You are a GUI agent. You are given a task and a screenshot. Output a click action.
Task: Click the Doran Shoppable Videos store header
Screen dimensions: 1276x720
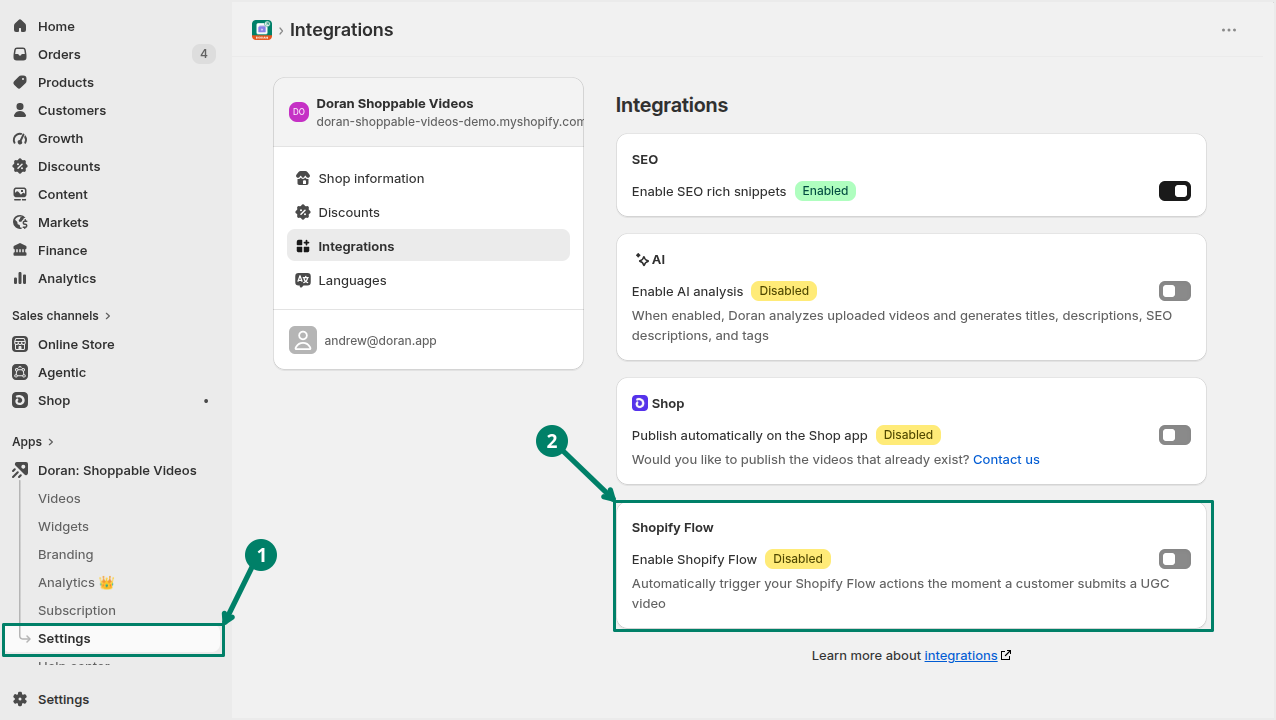pos(428,112)
